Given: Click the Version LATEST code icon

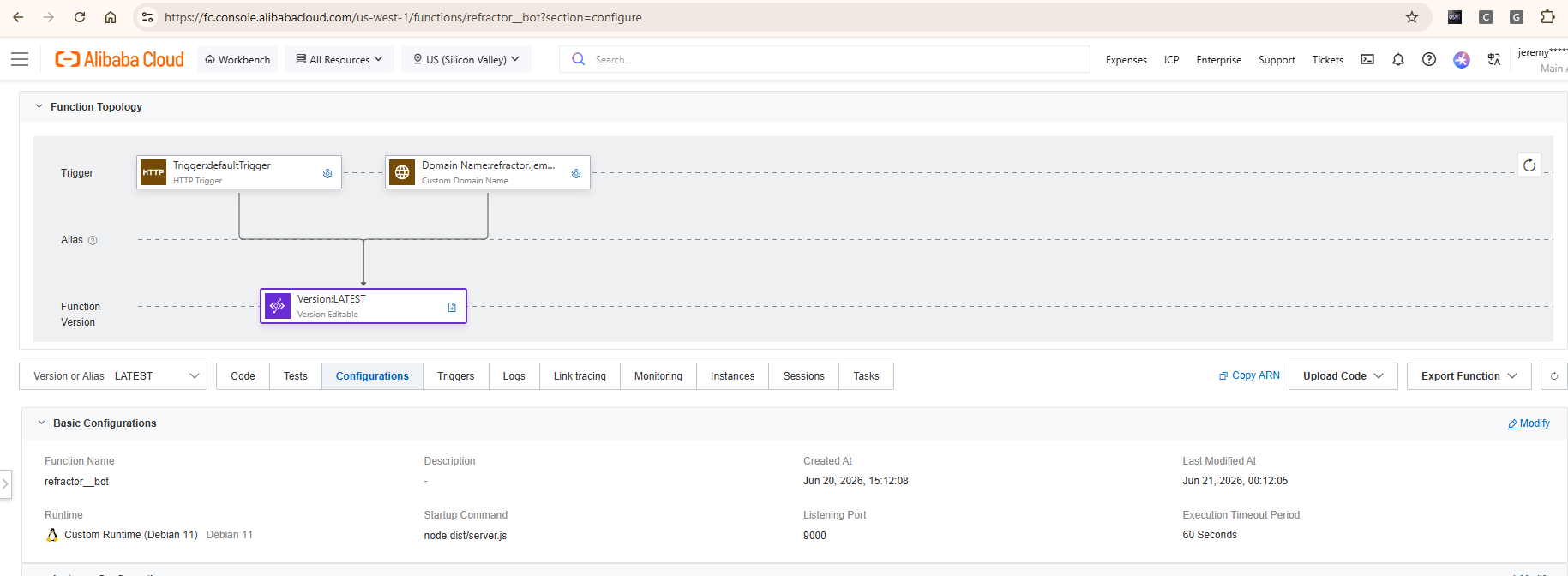Looking at the screenshot, I should [278, 306].
